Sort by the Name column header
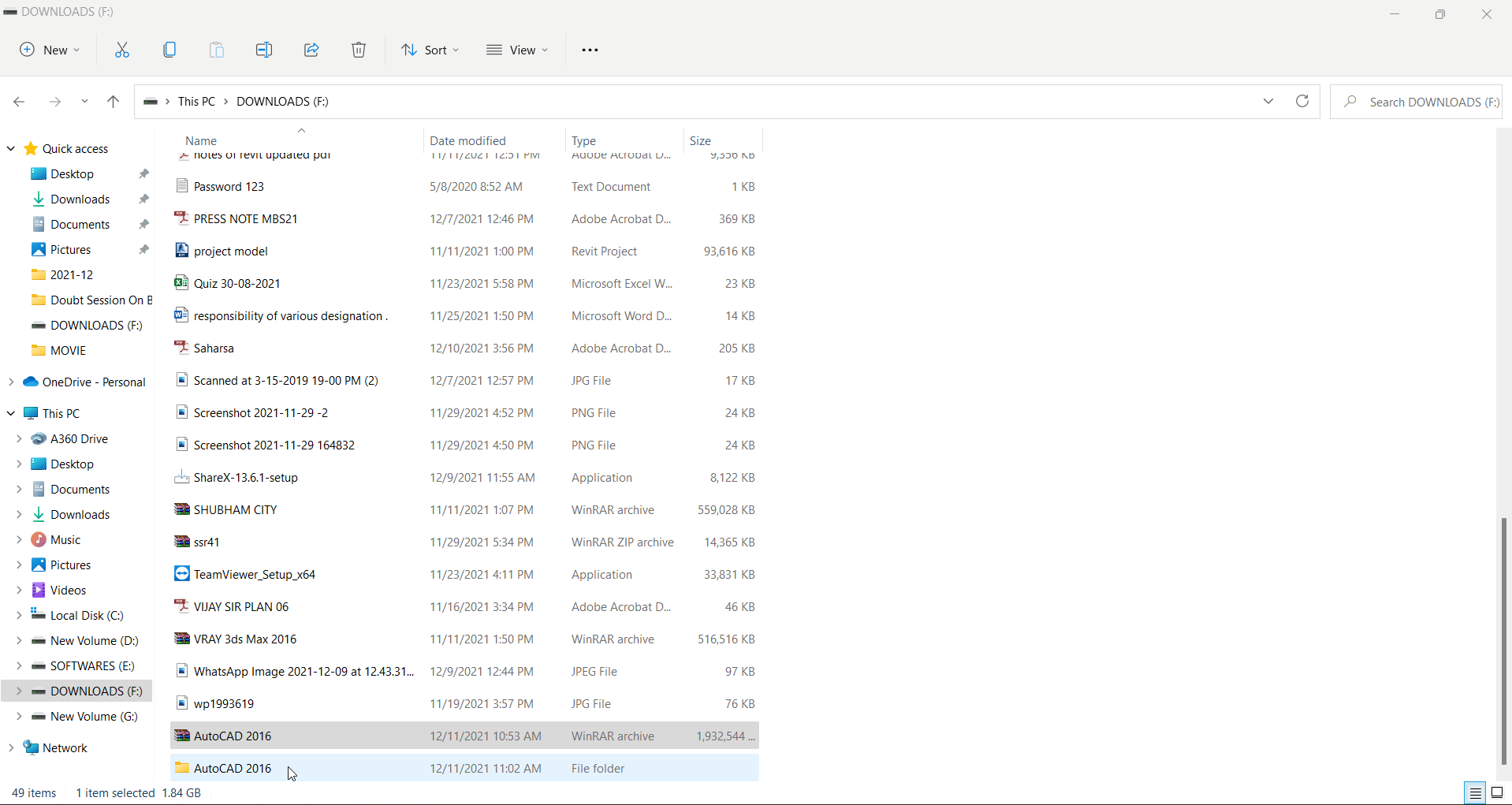 point(201,140)
